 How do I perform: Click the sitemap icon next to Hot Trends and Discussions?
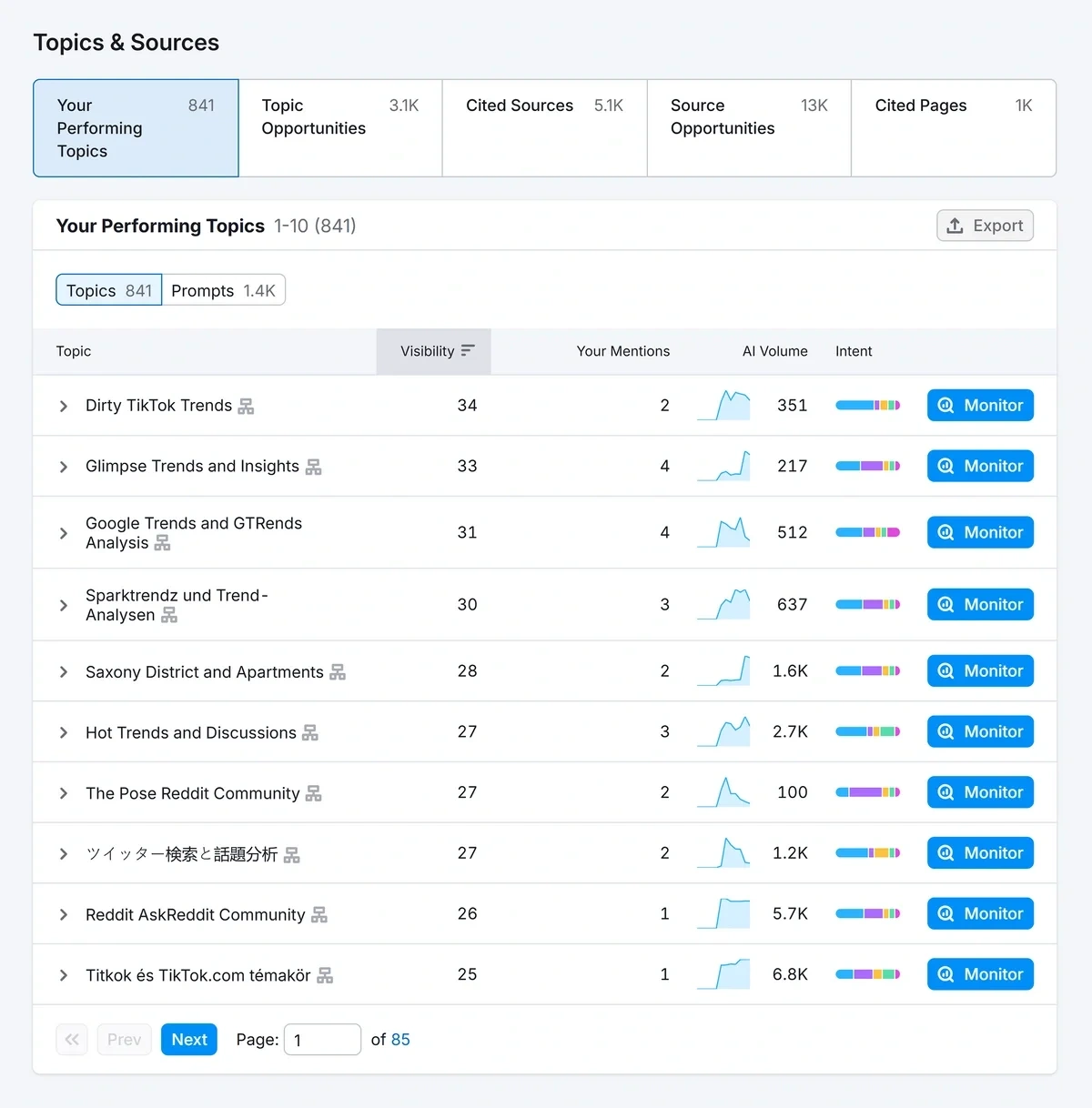point(310,732)
